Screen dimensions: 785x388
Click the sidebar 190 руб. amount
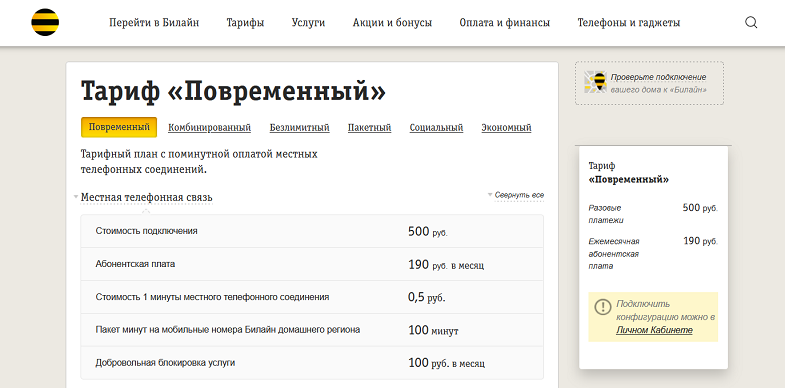point(700,241)
